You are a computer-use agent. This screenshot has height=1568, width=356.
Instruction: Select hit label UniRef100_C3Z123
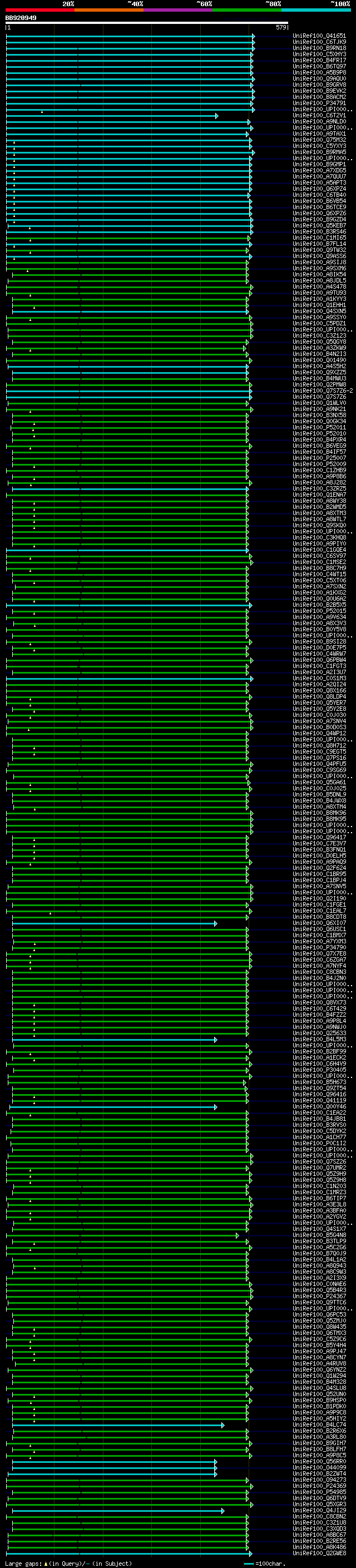(x=319, y=335)
